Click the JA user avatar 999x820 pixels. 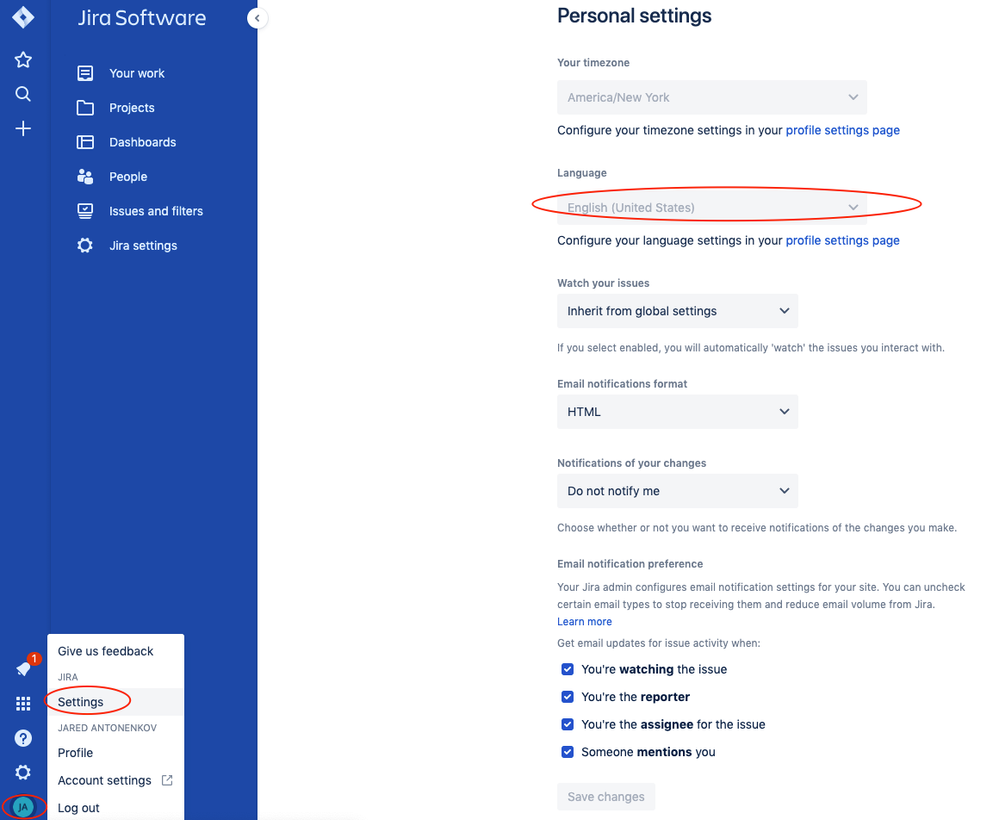(23, 807)
